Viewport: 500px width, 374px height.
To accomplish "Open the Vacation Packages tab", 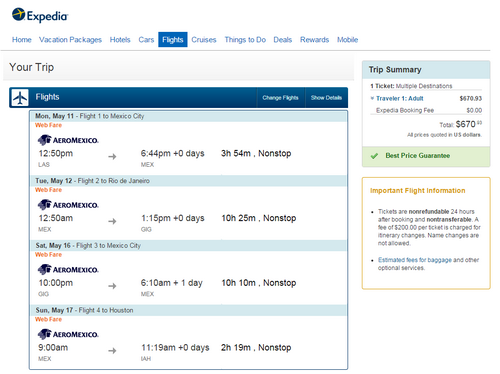I will point(70,40).
